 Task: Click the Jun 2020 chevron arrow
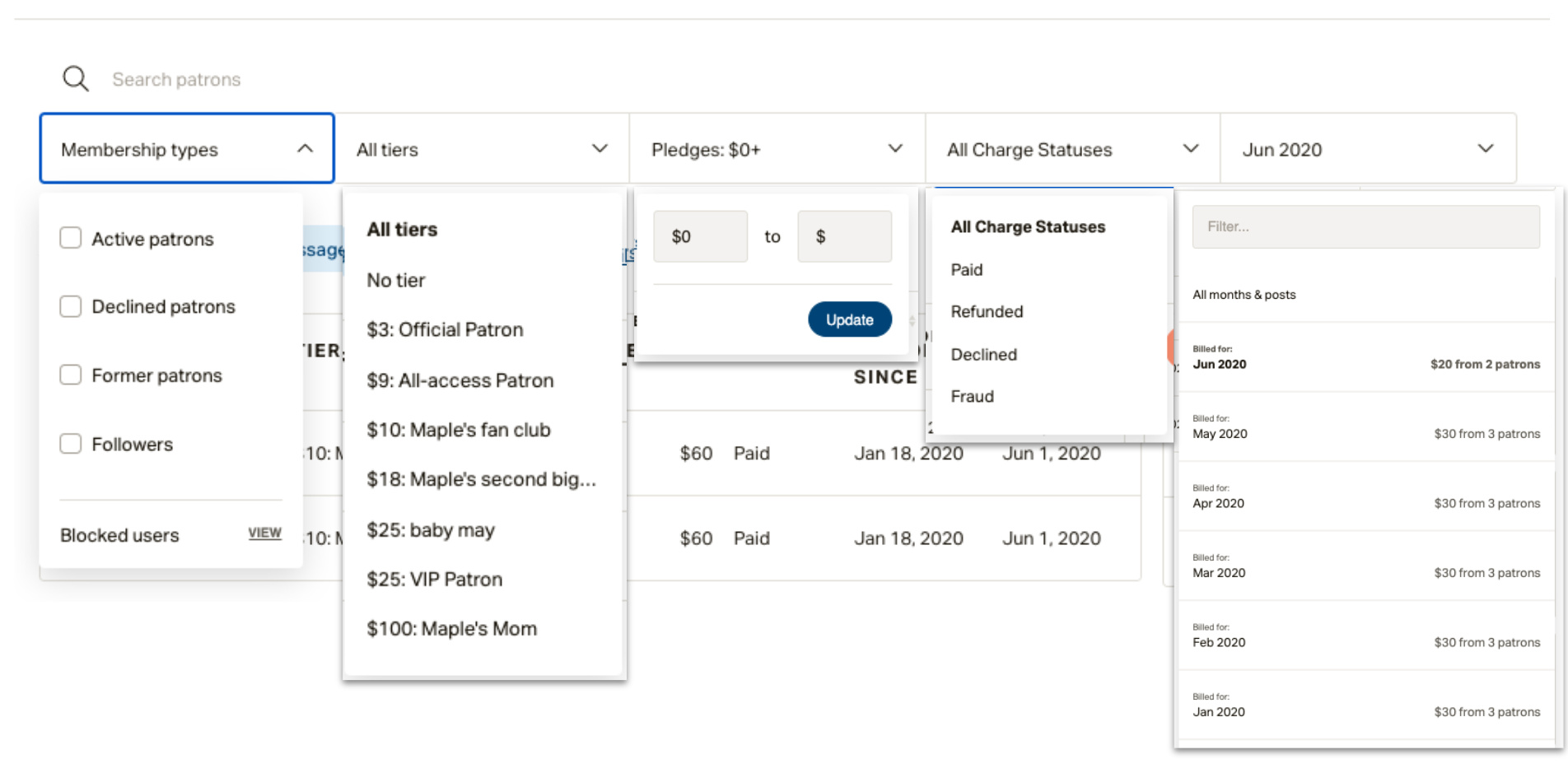(x=1485, y=149)
